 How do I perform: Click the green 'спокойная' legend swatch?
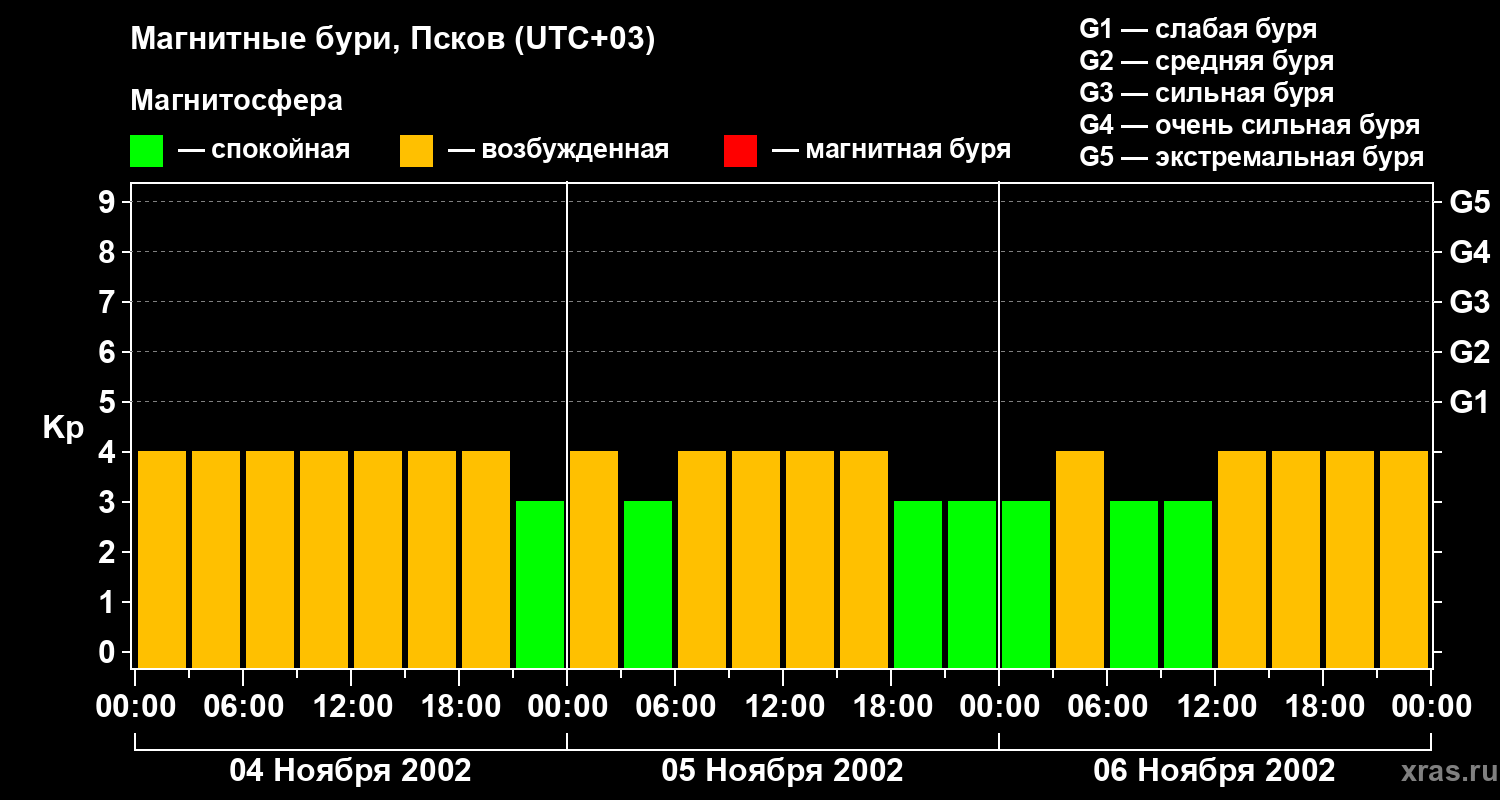click(146, 151)
